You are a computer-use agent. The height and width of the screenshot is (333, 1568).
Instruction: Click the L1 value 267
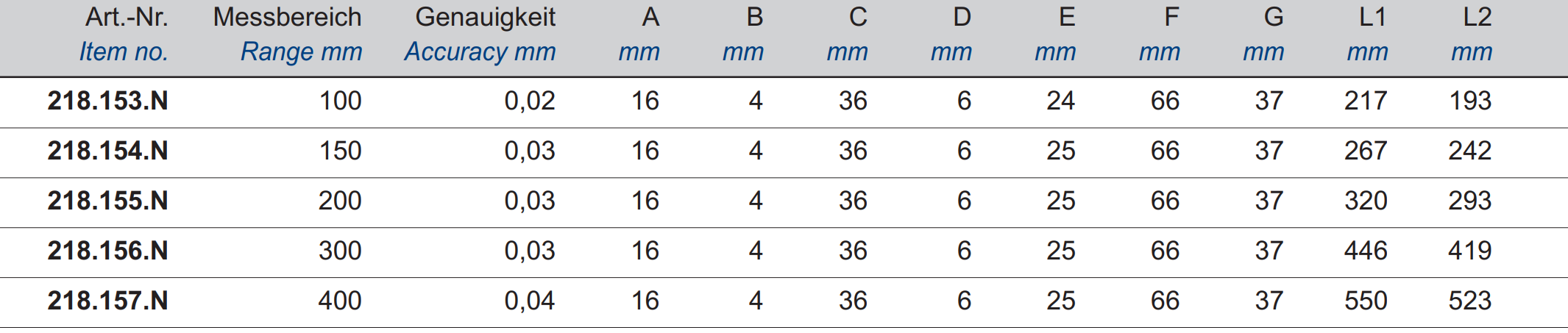(1366, 151)
